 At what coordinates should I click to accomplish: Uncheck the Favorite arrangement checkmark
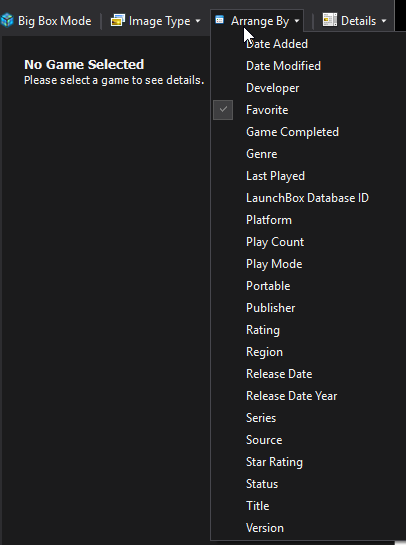pos(223,110)
